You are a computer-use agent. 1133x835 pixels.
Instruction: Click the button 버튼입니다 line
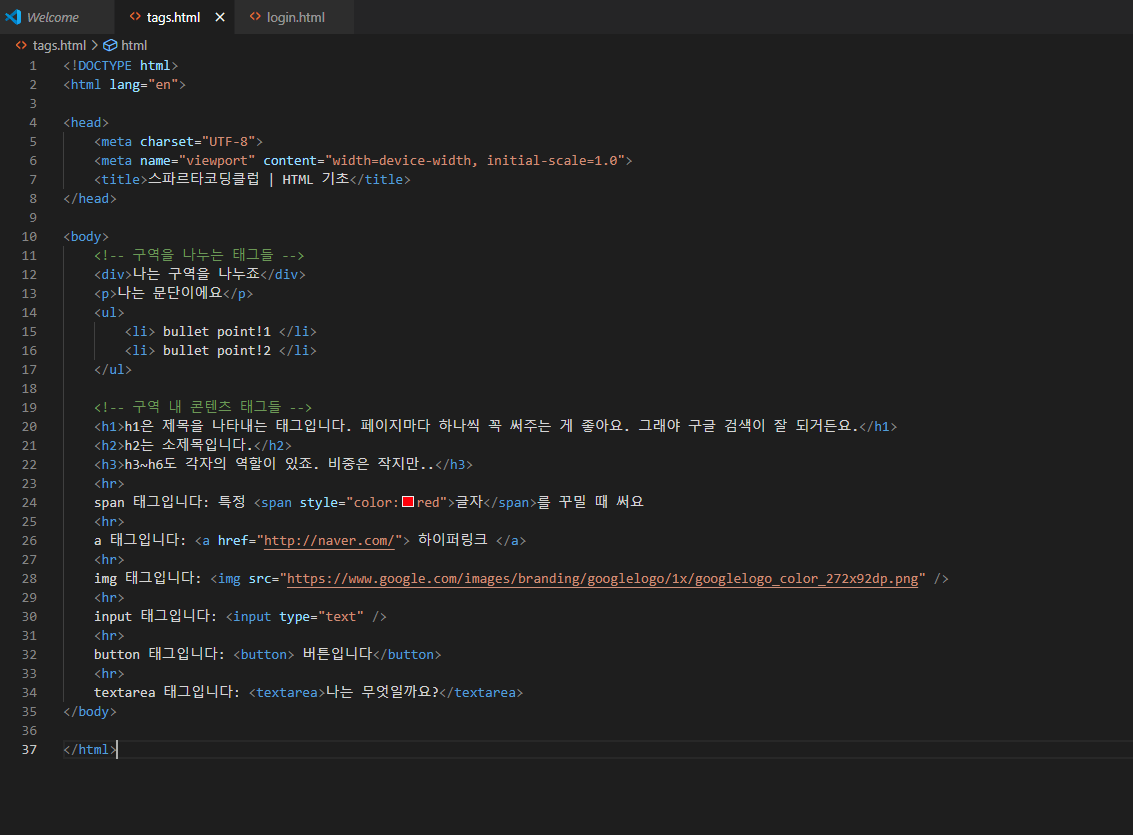click(x=267, y=654)
